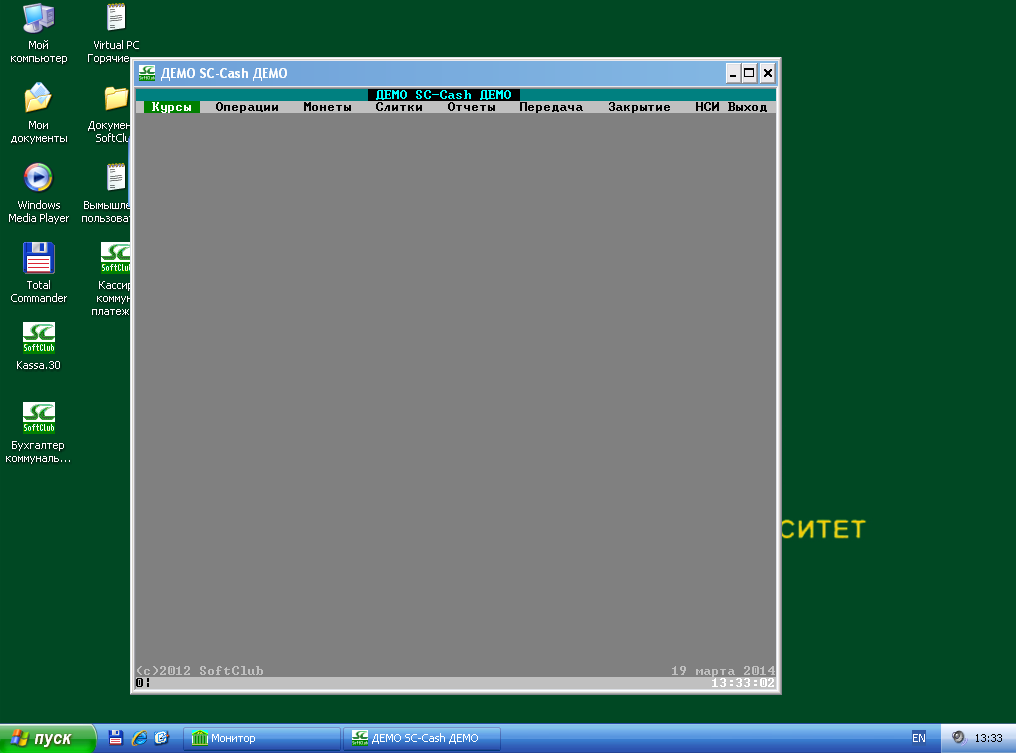Click the (c)2012 SoftClub status text

(200, 671)
